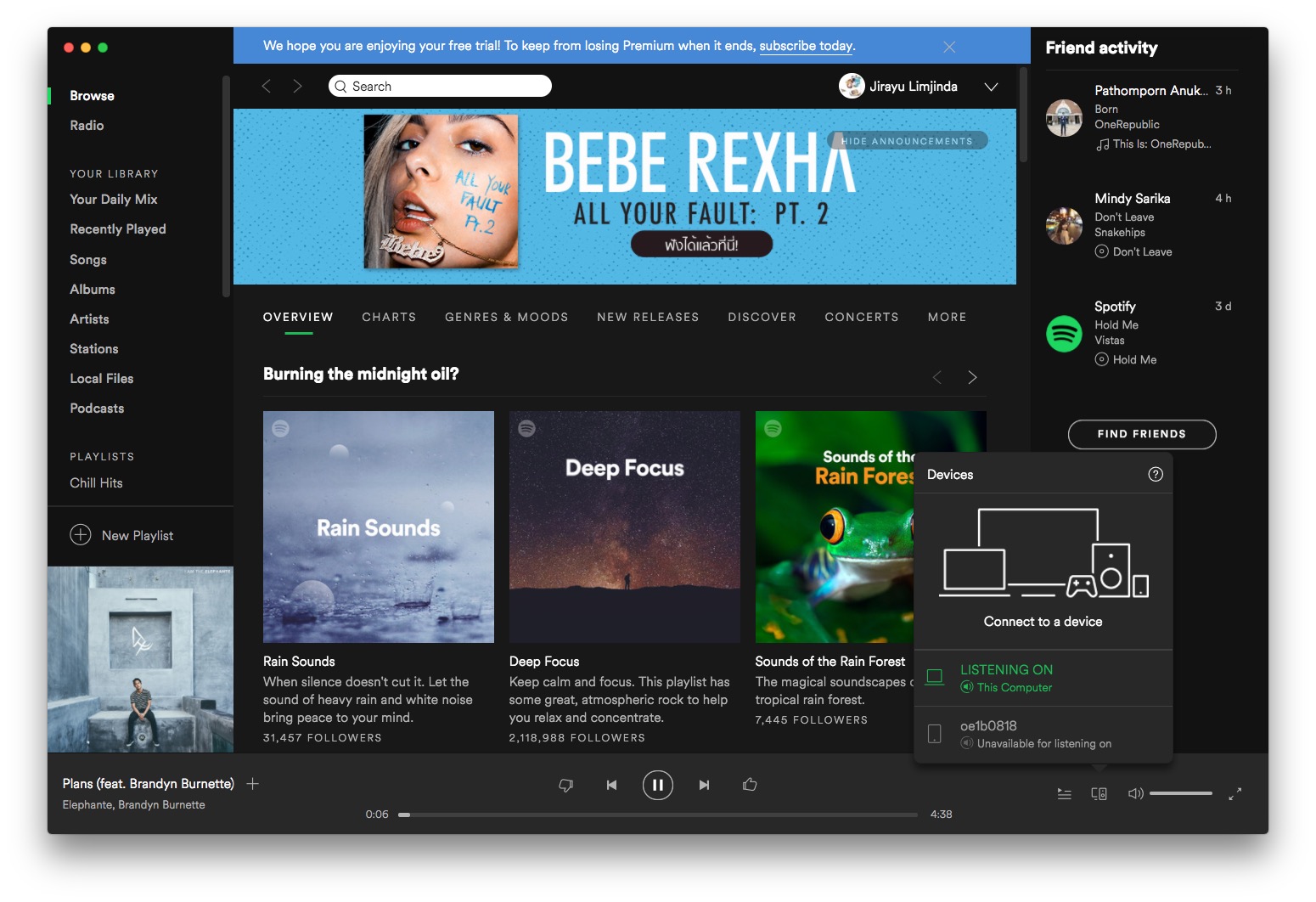The image size is (1316, 902).
Task: Adjust the volume slider
Action: [x=1181, y=793]
